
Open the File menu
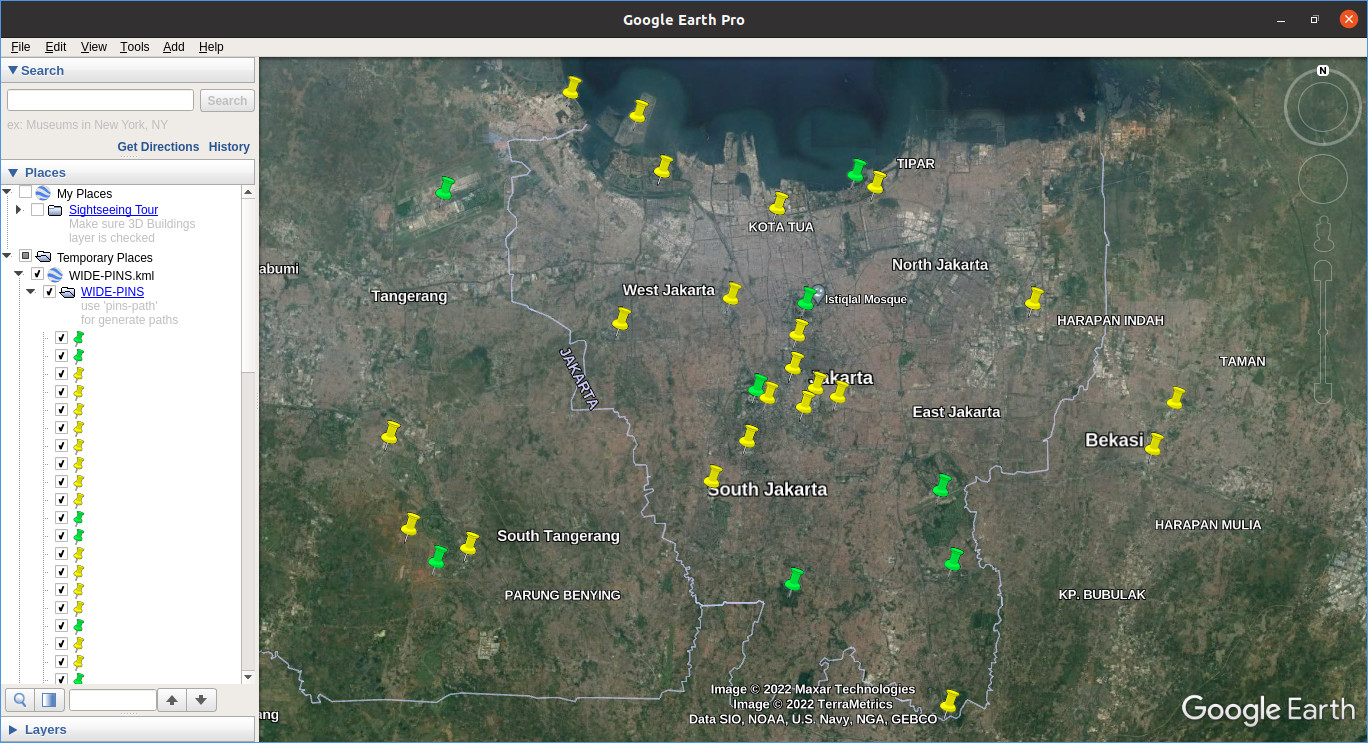pos(20,47)
